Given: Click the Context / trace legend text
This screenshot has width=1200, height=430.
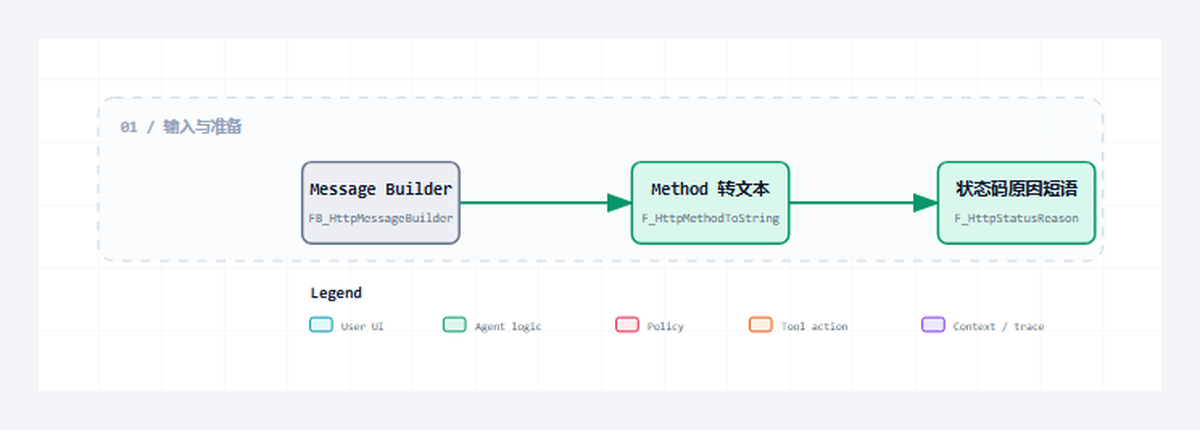Looking at the screenshot, I should 998,326.
